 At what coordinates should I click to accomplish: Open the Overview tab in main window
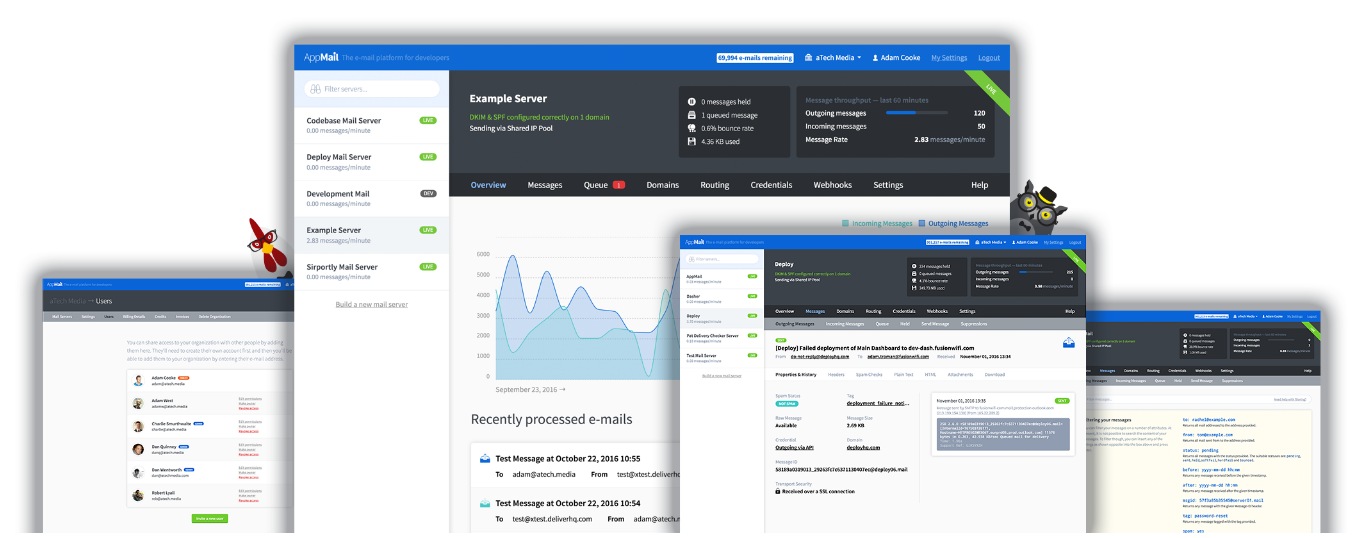coord(488,185)
